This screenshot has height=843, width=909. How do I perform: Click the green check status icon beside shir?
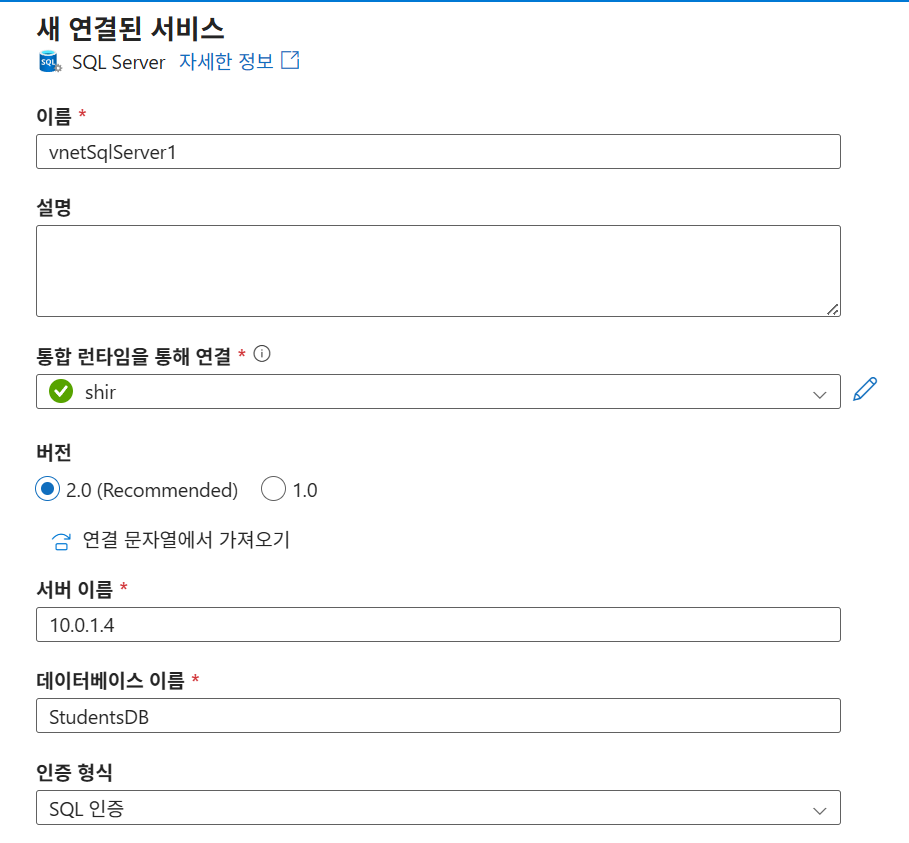[x=61, y=392]
